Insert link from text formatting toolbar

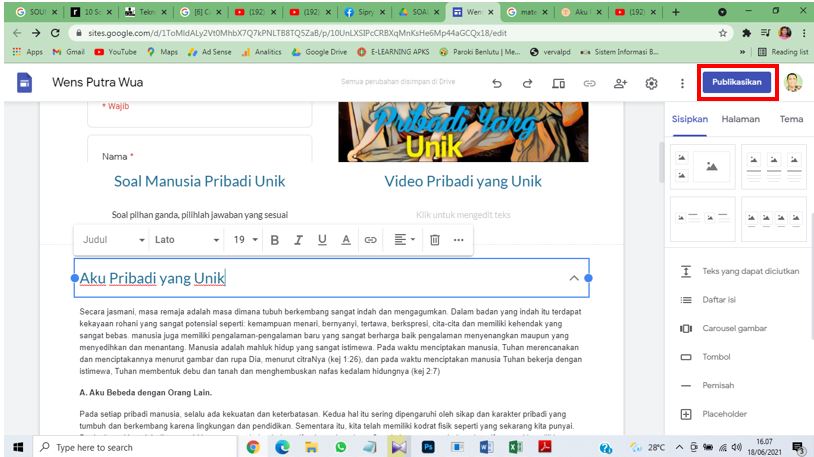click(x=370, y=240)
